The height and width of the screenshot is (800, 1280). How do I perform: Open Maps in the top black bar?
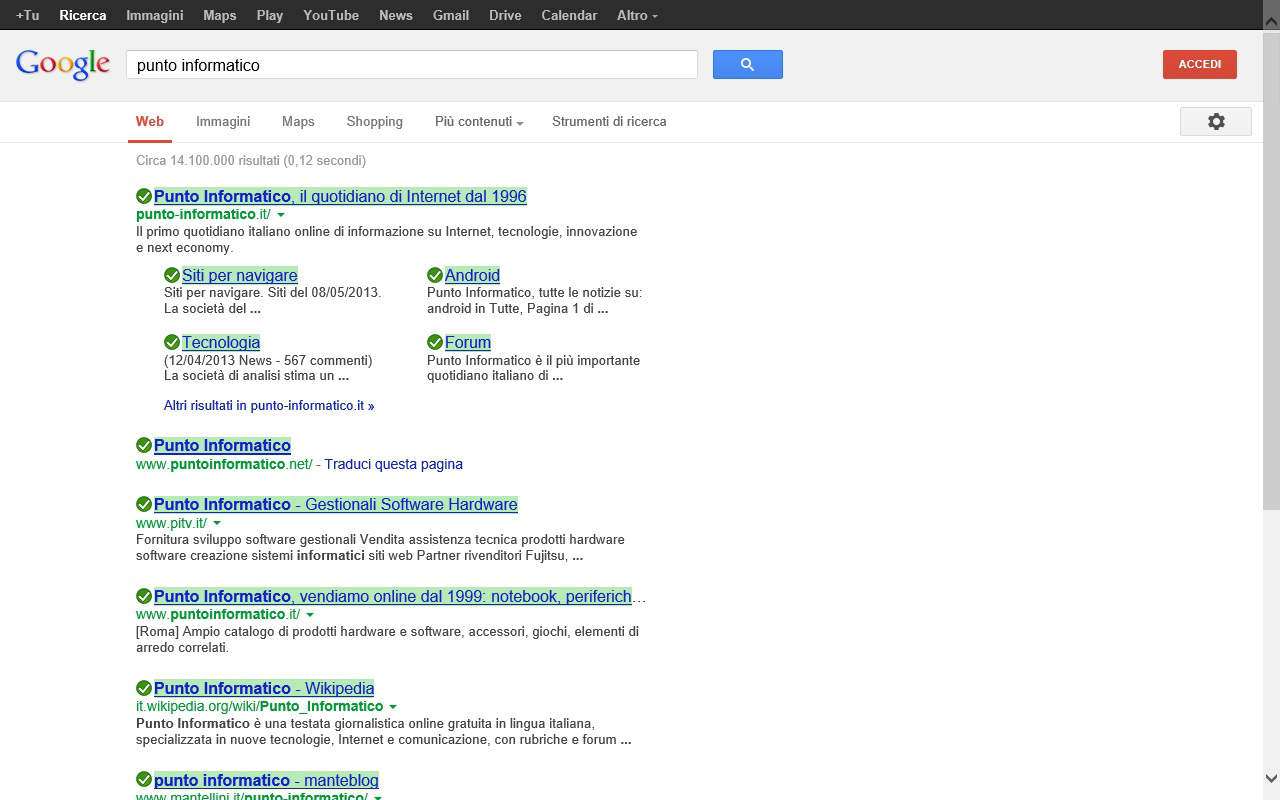click(x=220, y=15)
